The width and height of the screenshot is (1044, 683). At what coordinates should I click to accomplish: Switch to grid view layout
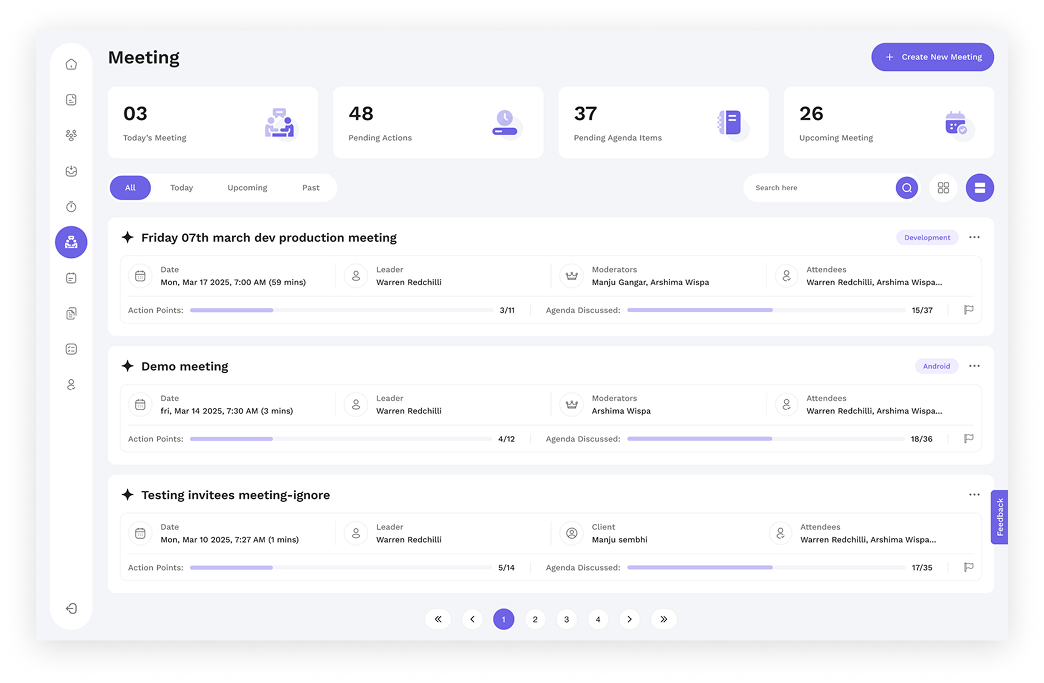tap(943, 188)
